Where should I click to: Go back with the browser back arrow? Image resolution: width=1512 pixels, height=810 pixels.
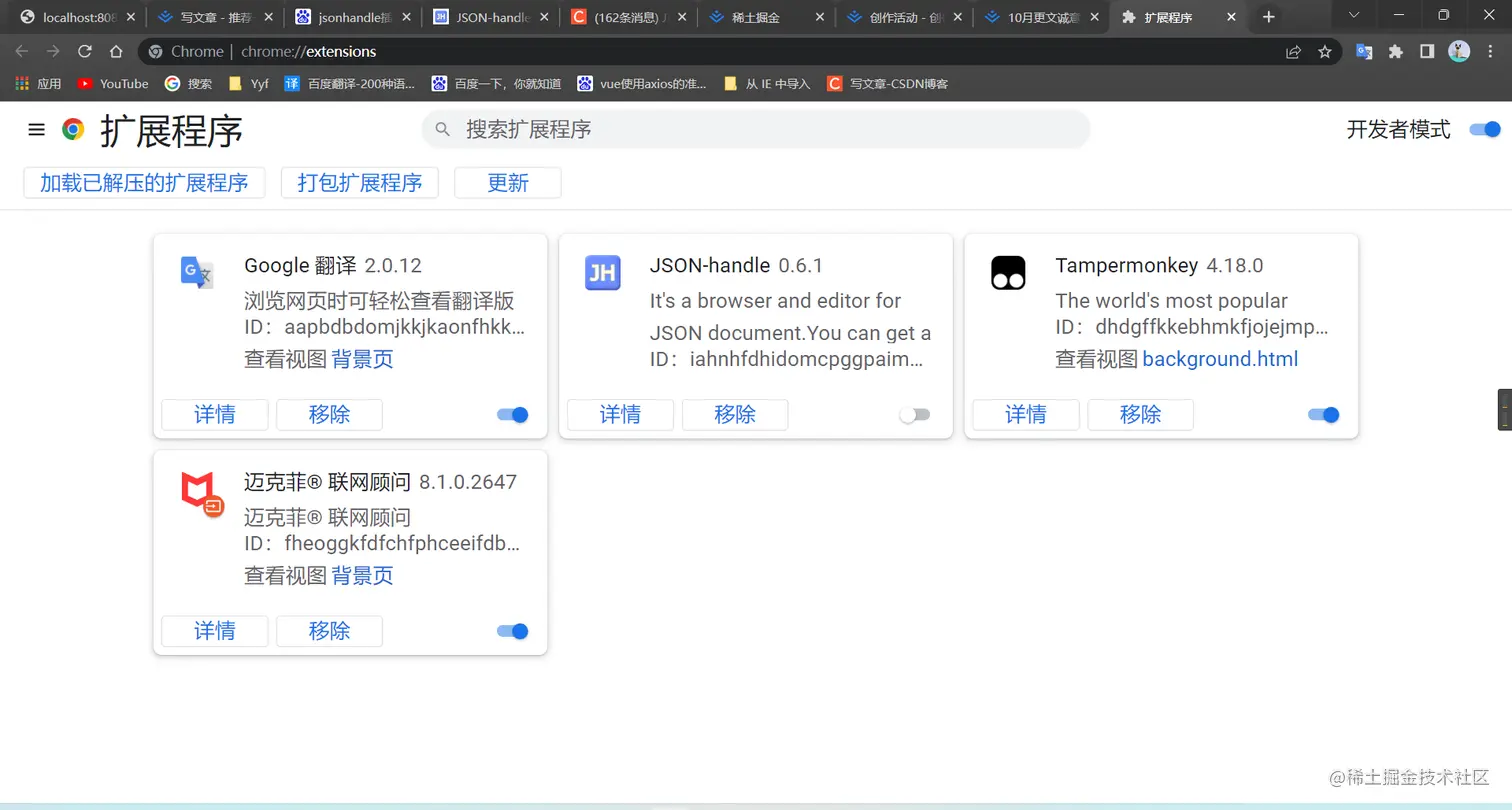(22, 51)
